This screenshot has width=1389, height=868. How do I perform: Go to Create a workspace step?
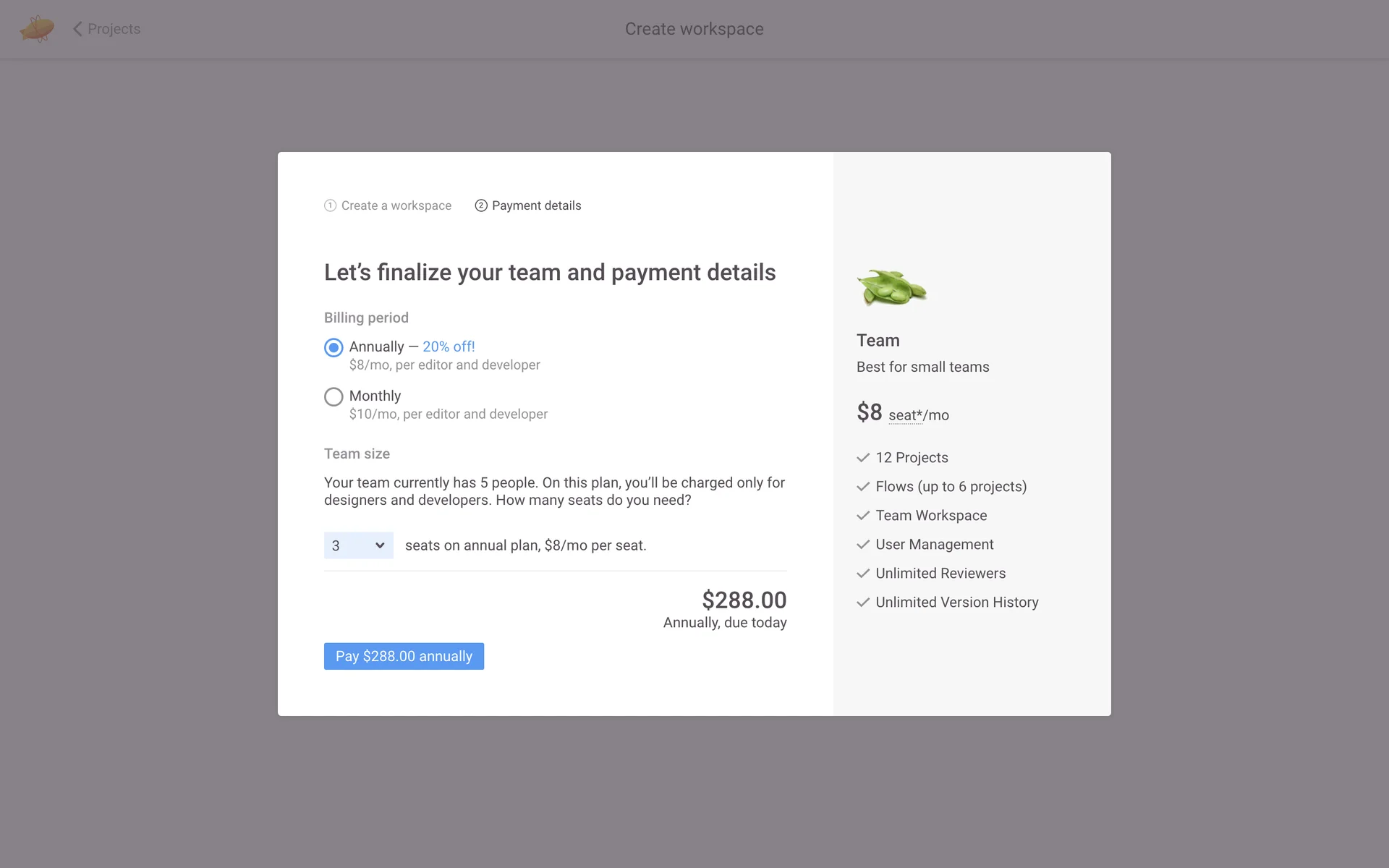pyautogui.click(x=396, y=205)
